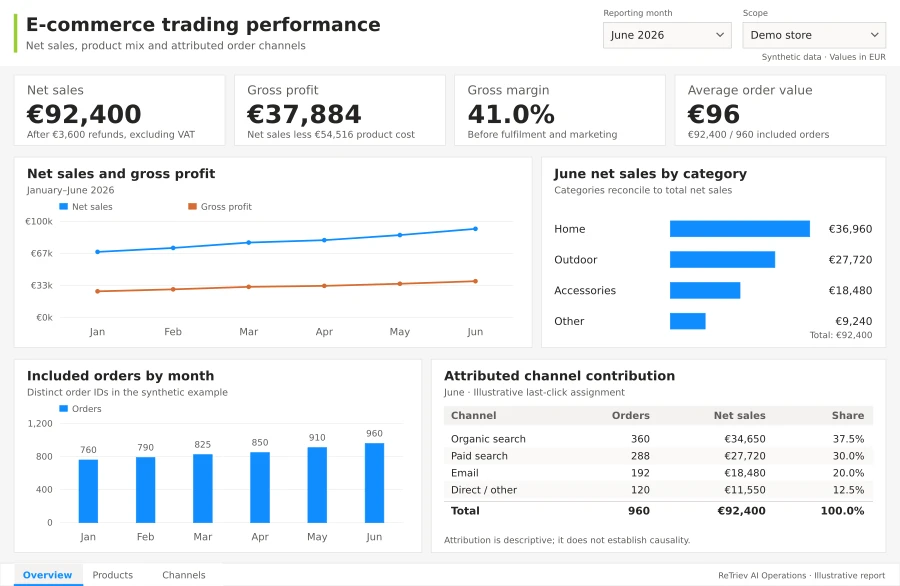
Task: Click the Total: €92,400 category footer
Action: (841, 335)
